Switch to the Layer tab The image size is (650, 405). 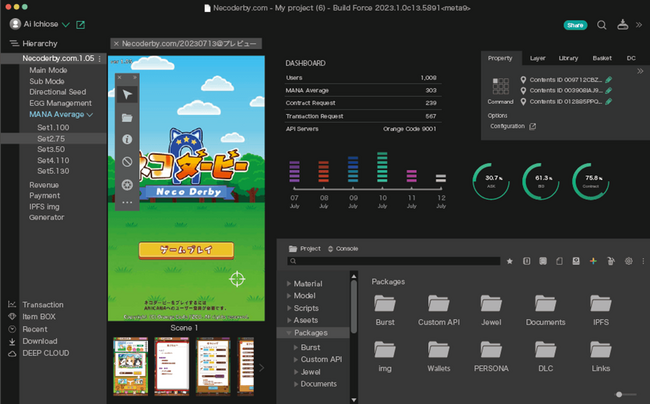pyautogui.click(x=537, y=58)
